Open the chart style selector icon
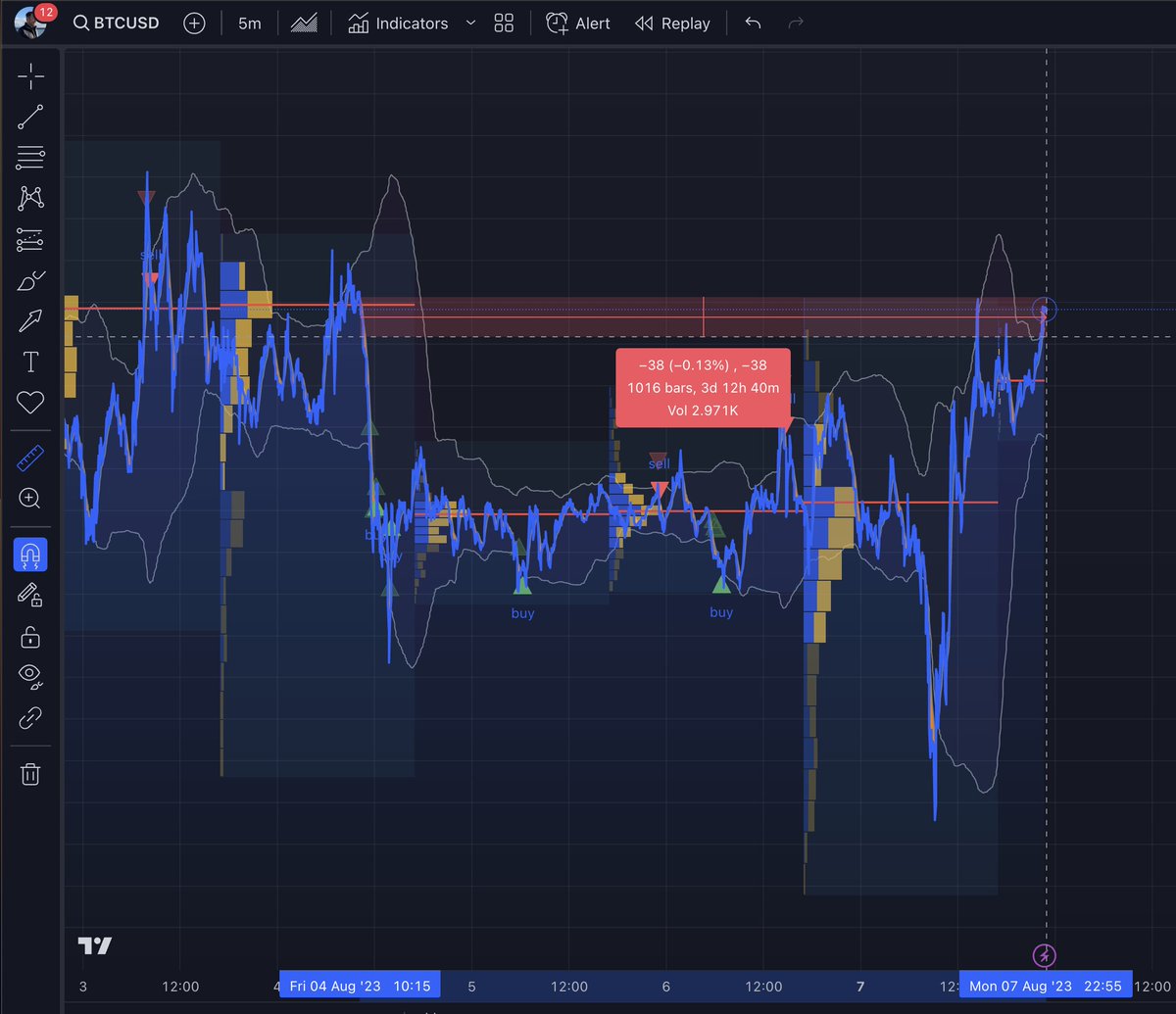Viewport: 1176px width, 1014px height. 305,24
